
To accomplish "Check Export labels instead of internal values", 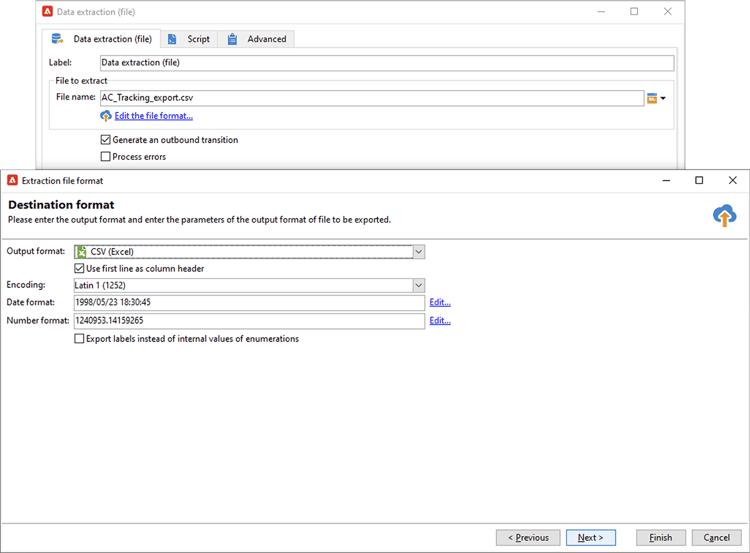I will (x=79, y=339).
